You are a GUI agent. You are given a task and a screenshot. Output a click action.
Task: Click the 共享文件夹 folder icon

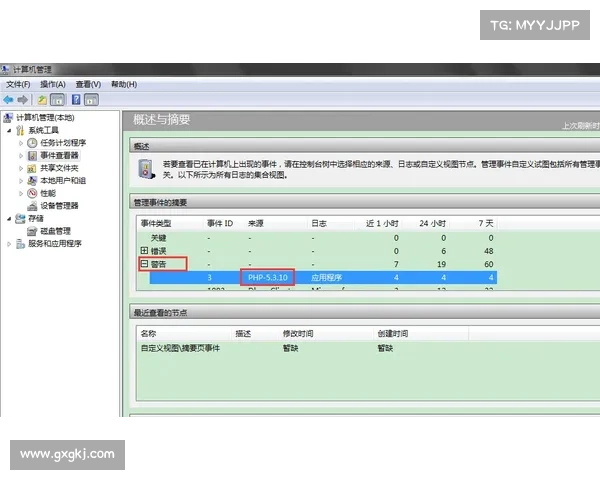[x=32, y=168]
